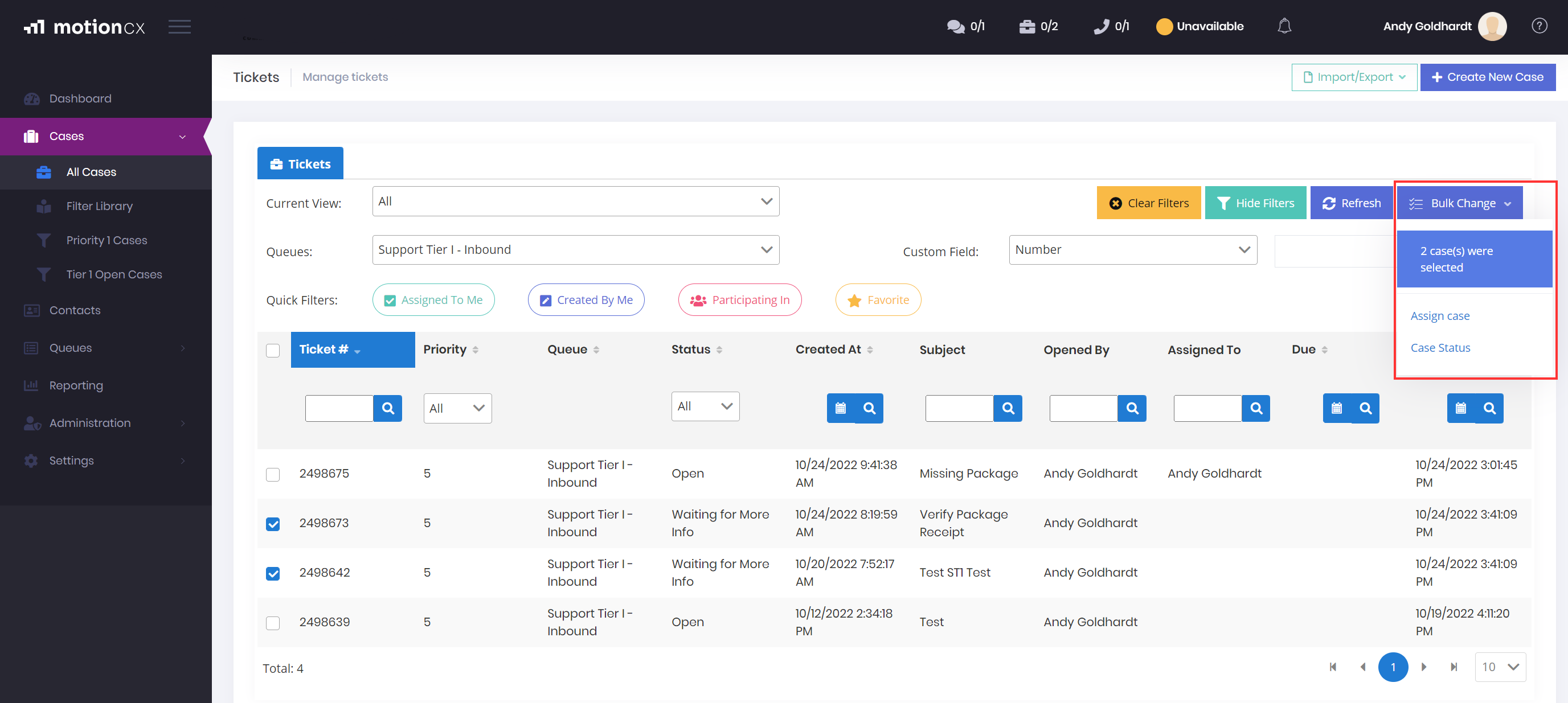Open the Import/Export dropdown

coord(1354,77)
